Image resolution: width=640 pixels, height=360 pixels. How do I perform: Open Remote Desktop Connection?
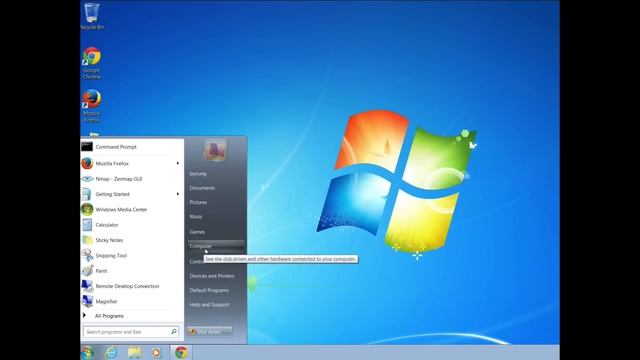[x=132, y=286]
